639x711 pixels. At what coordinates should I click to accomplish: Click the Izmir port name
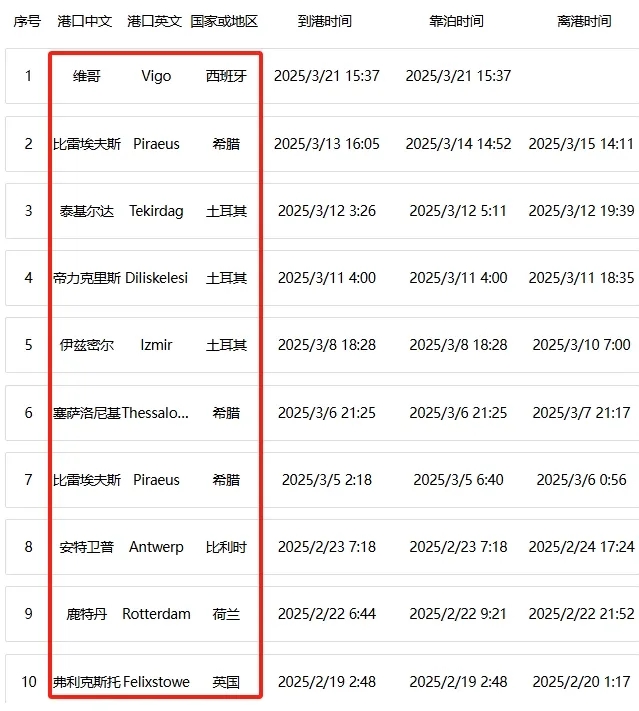pos(156,345)
